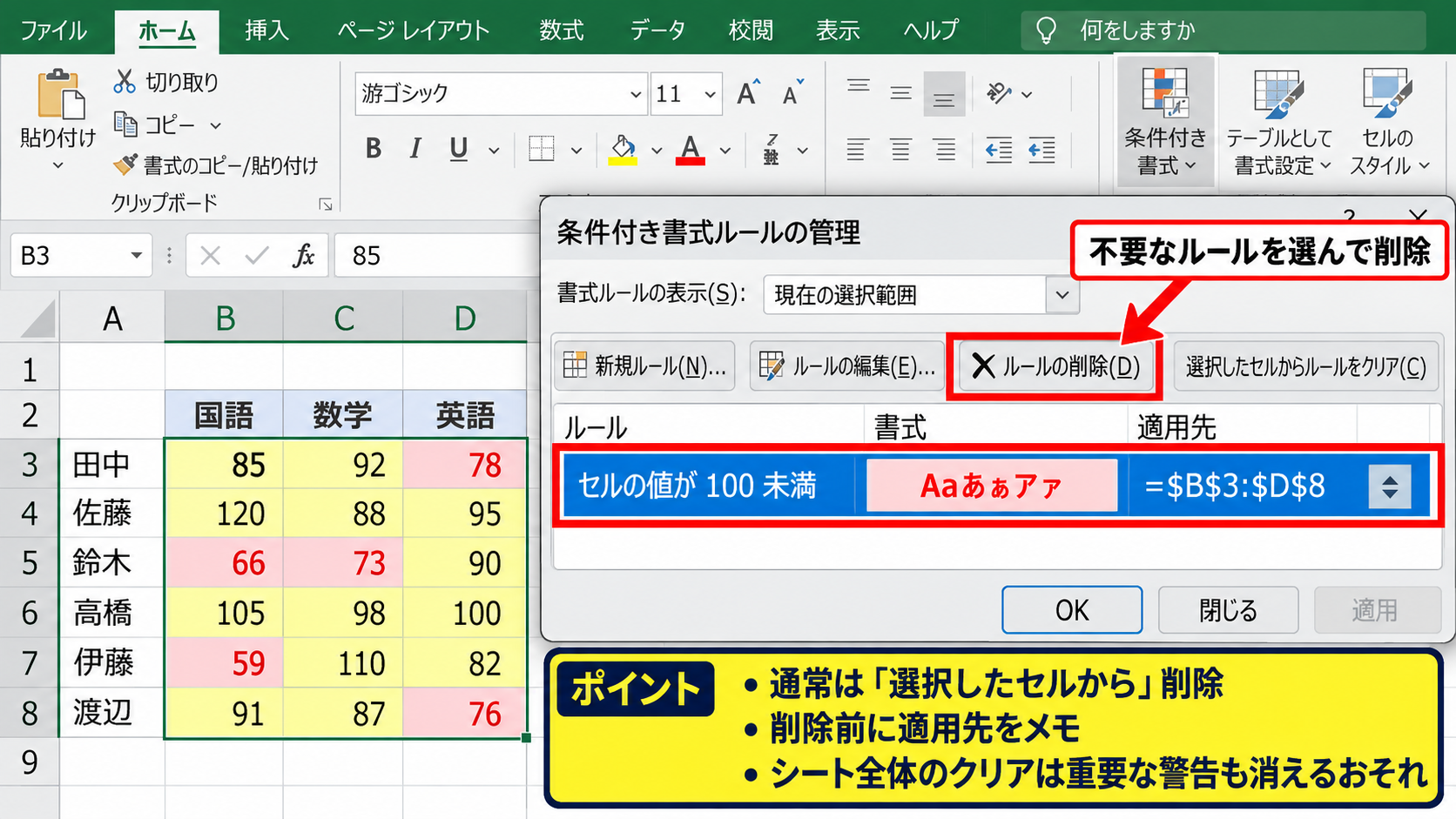This screenshot has height=819, width=1456.
Task: Click the 閉じる button
Action: tap(1228, 610)
